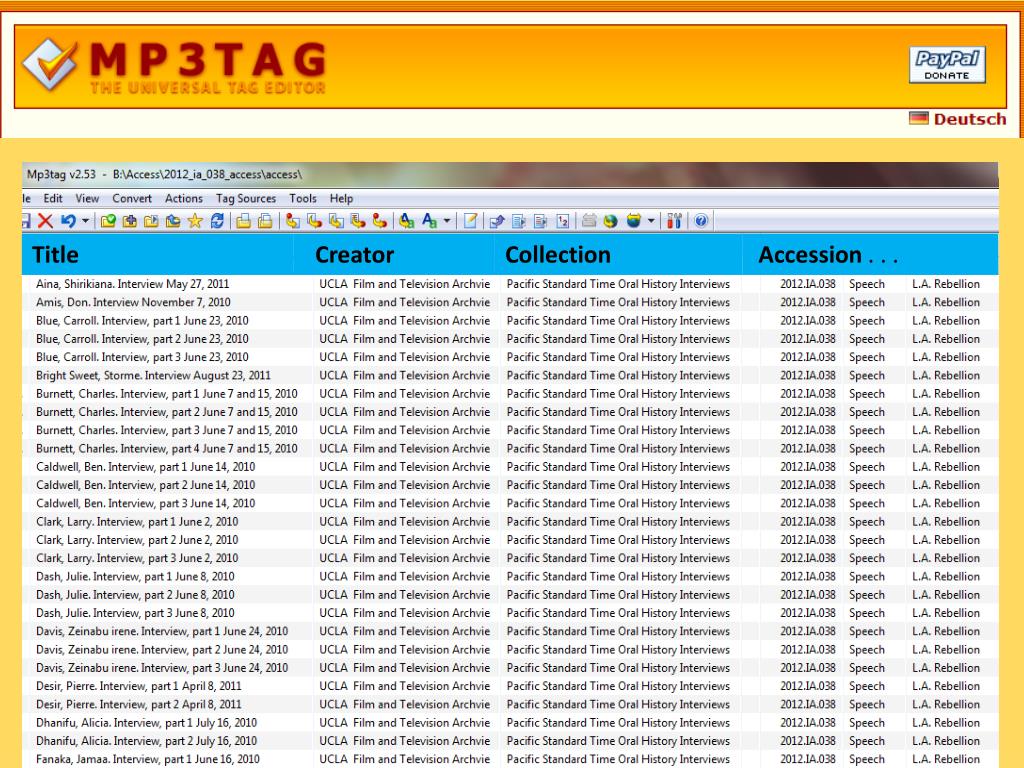
Task: Click the PayPal Donate button
Action: click(947, 65)
